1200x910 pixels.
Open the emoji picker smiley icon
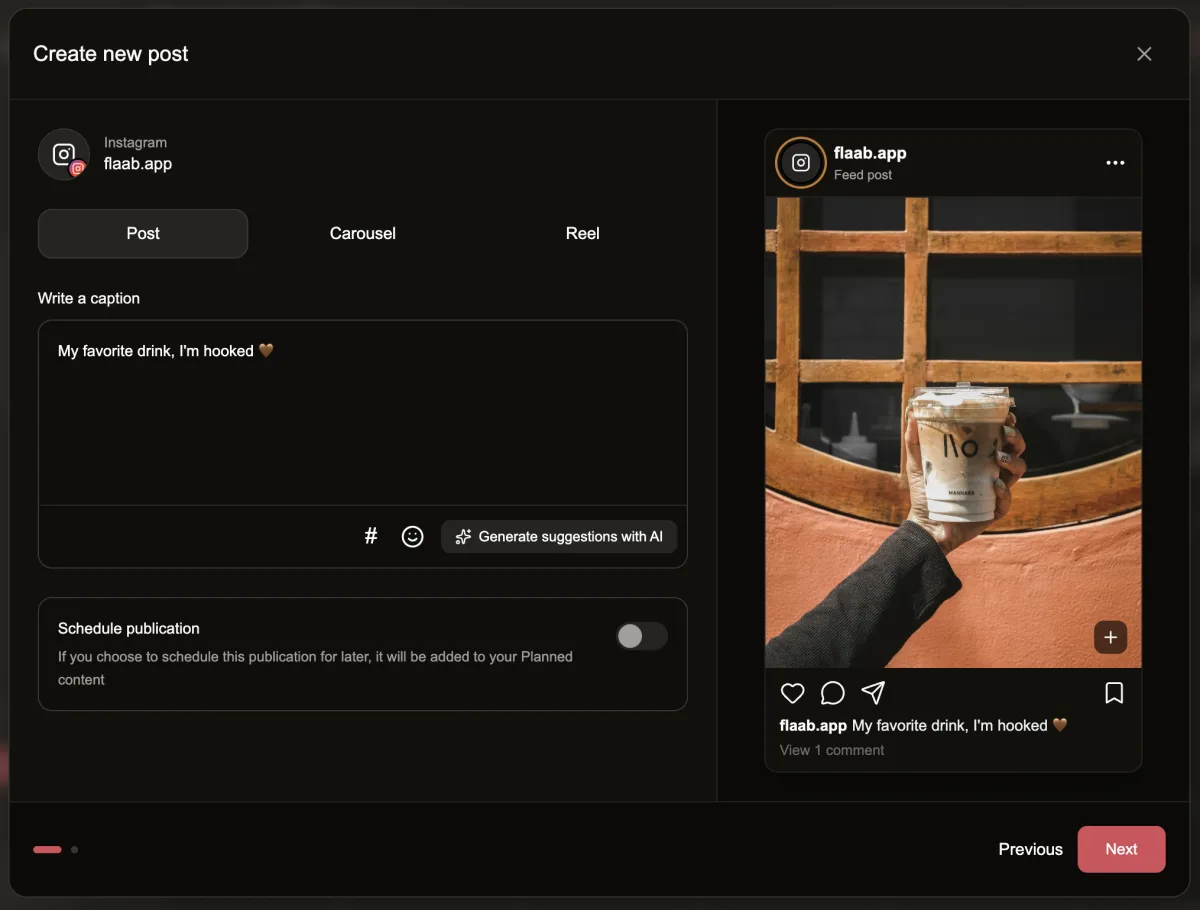click(412, 536)
